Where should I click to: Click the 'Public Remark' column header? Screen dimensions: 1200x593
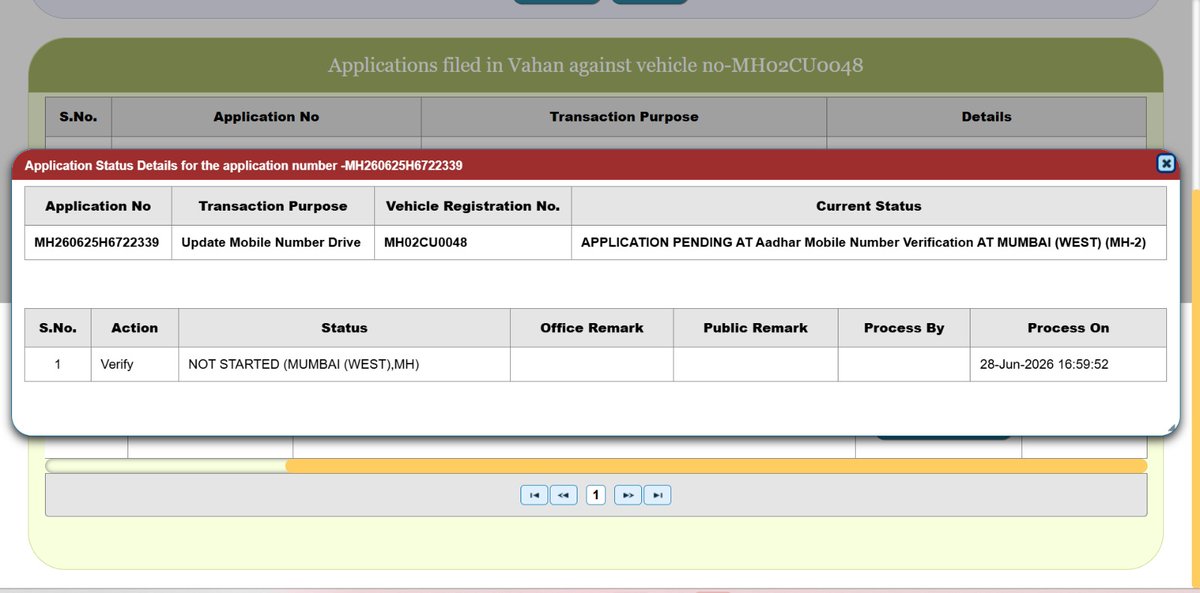(756, 328)
